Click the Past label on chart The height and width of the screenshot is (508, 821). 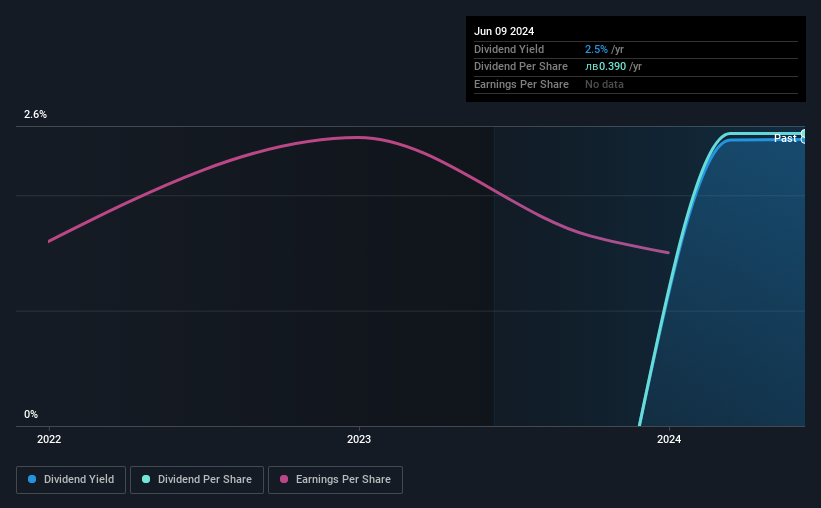(x=785, y=138)
